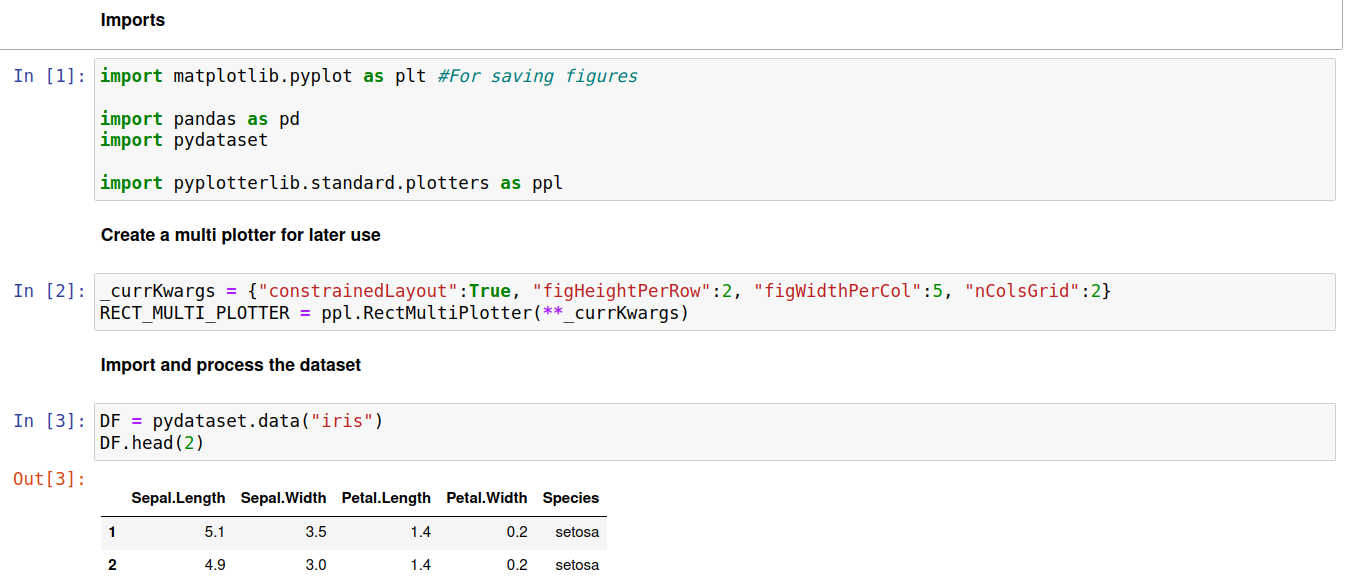This screenshot has height=585, width=1350.
Task: Click the Species column header
Action: 571,498
